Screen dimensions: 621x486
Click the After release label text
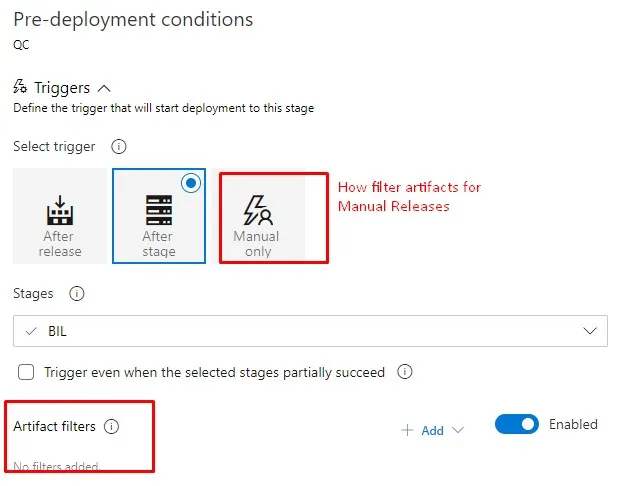(58, 243)
